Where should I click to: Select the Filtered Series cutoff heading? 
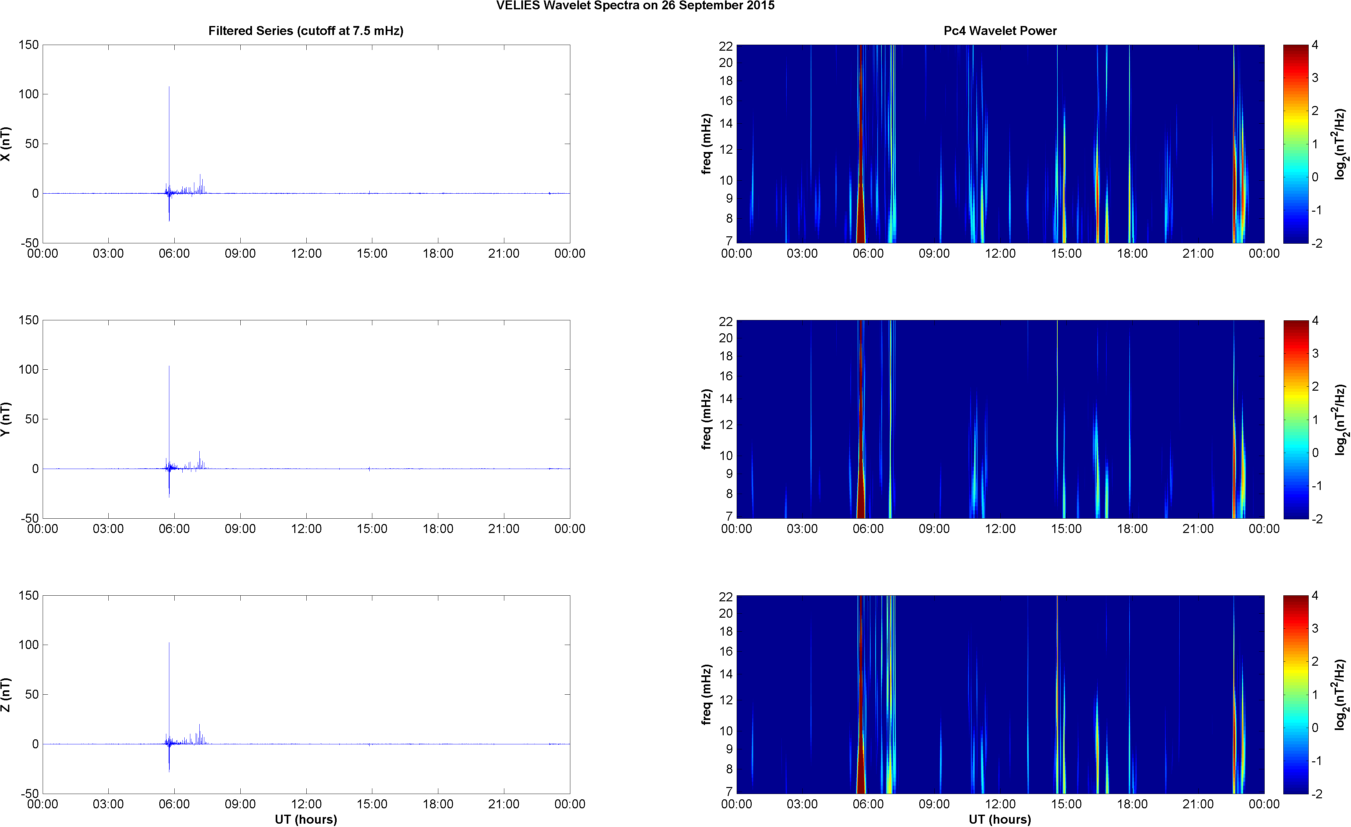[306, 31]
